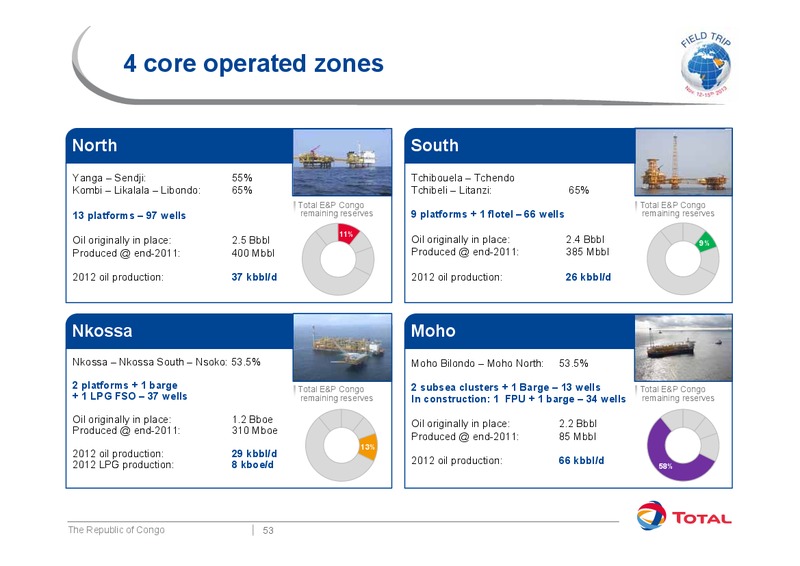
Task: Click 'Yanga – Sendji:' label
Action: 109,178
